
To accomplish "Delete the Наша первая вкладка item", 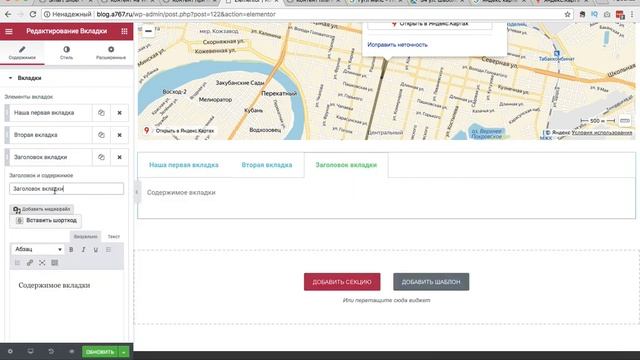I will (x=120, y=113).
